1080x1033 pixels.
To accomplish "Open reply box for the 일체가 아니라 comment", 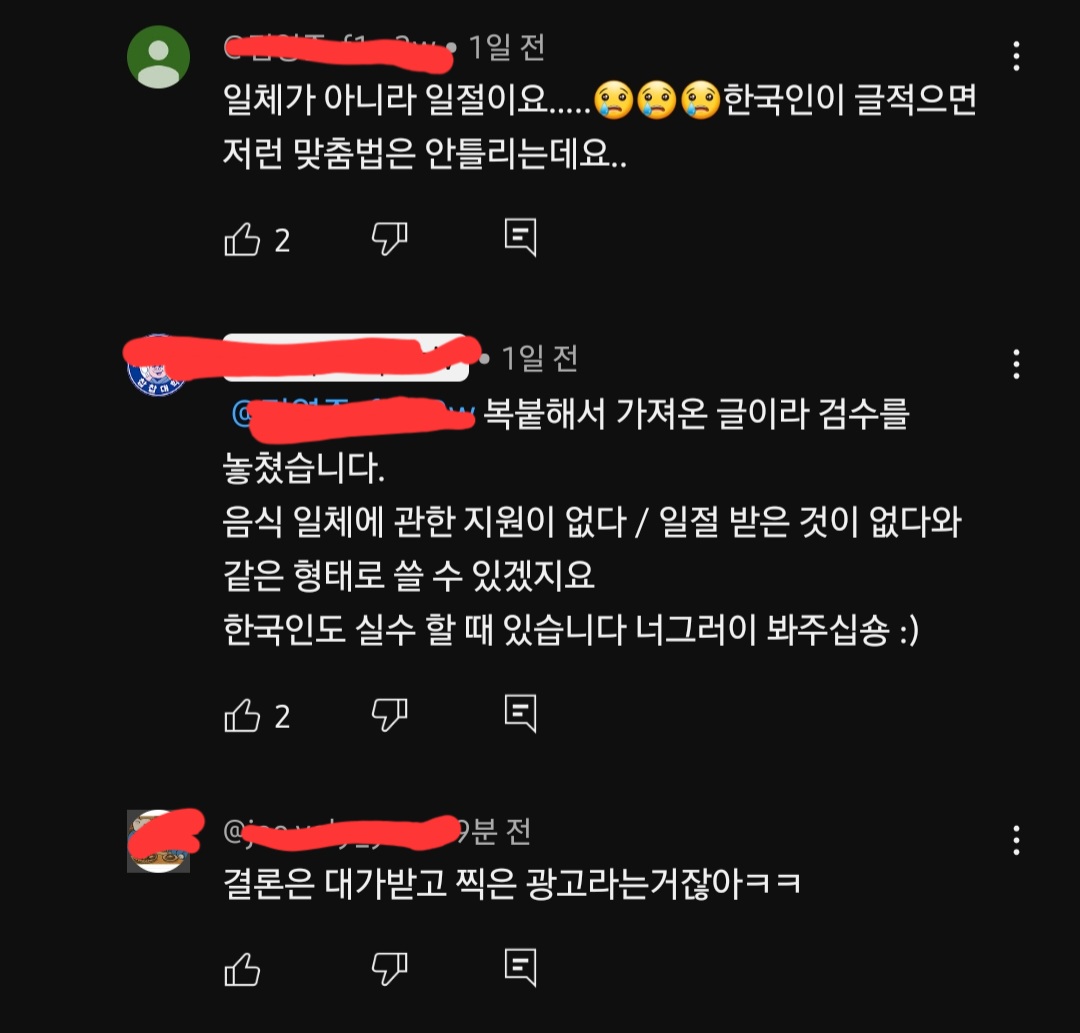I will pyautogui.click(x=521, y=238).
